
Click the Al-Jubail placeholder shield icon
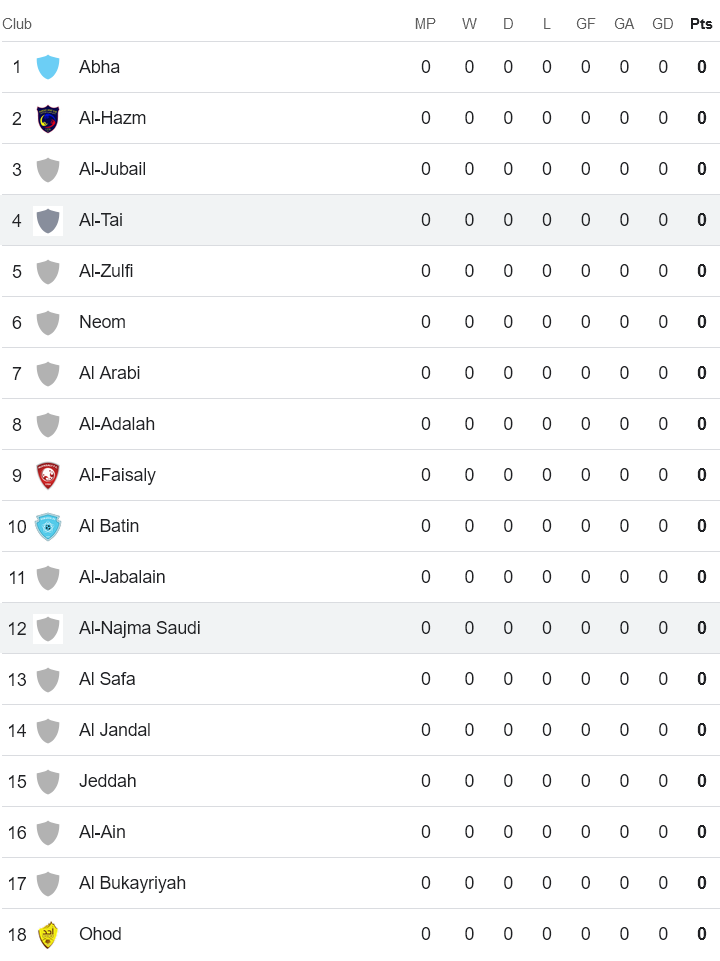click(x=48, y=169)
